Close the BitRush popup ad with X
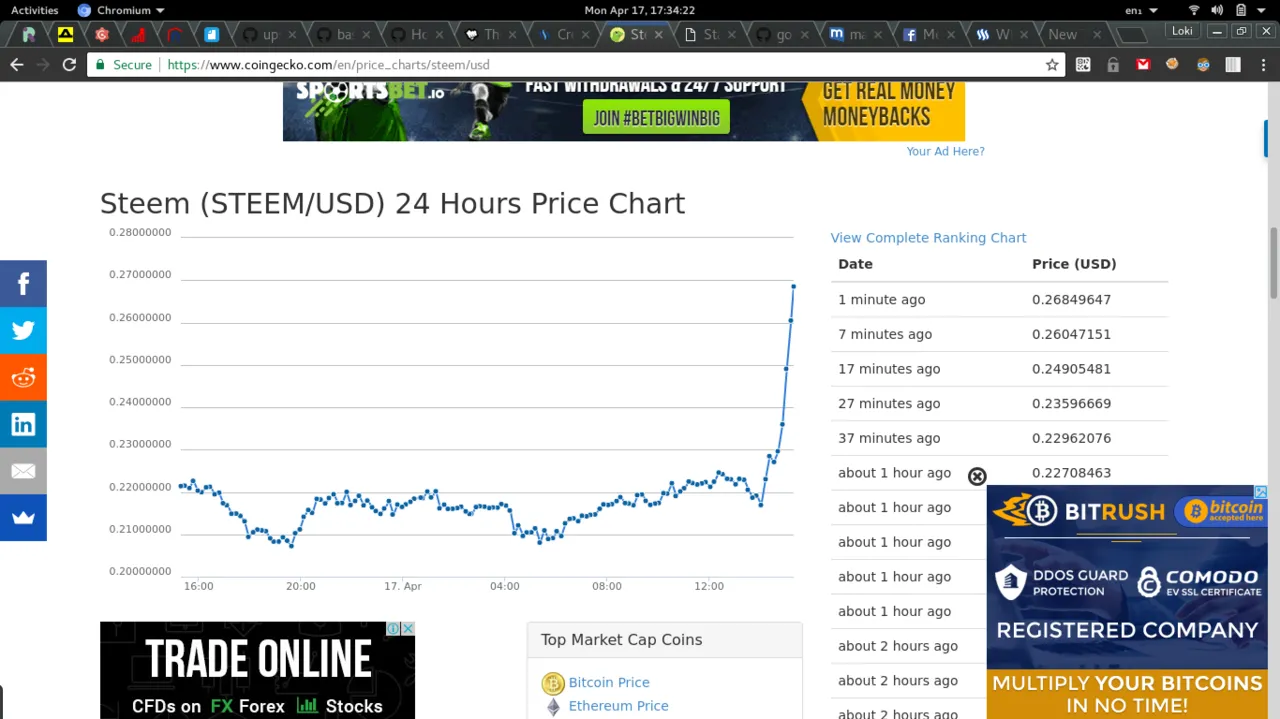The image size is (1280, 719). [977, 477]
